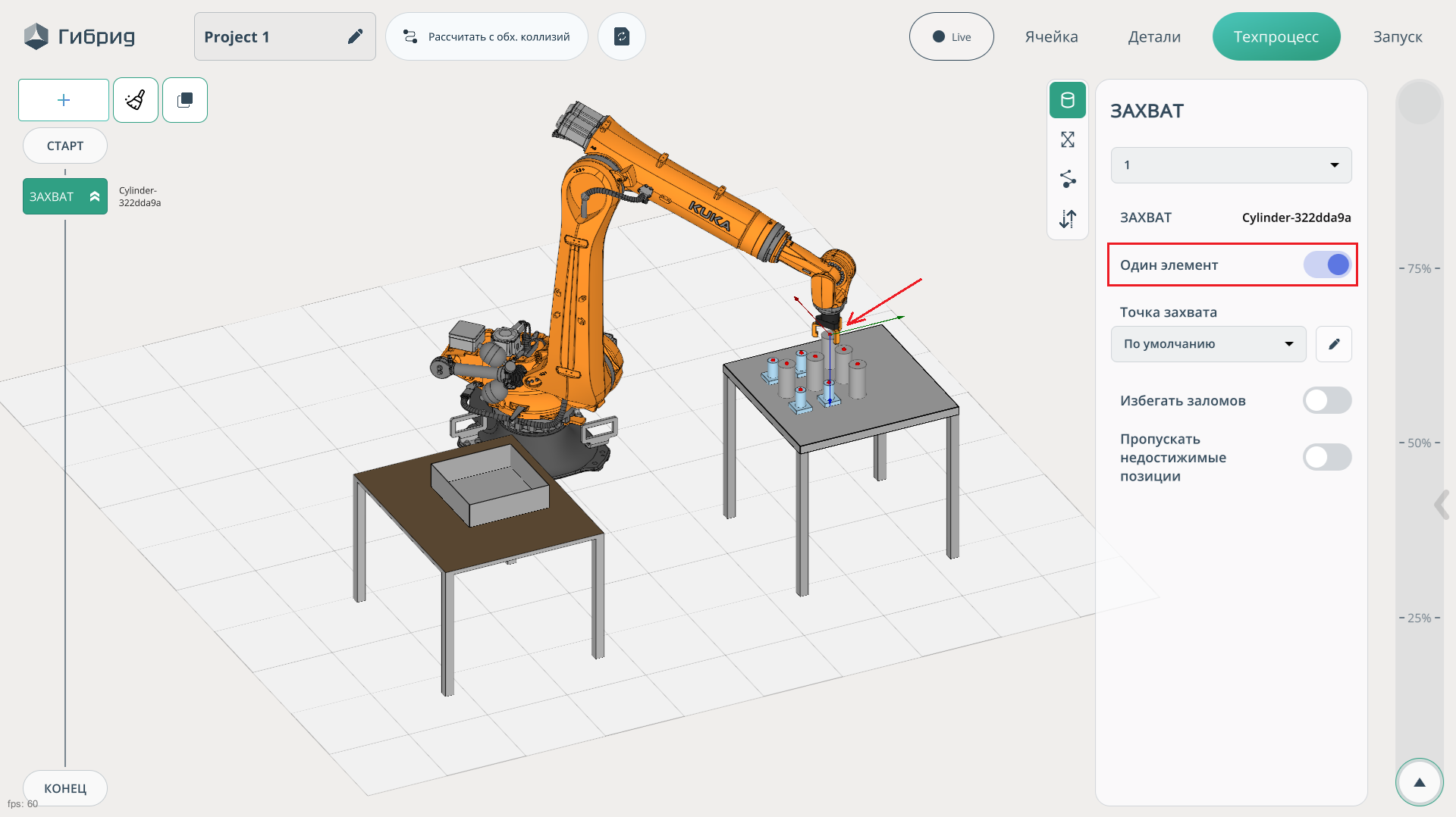Screen dimensions: 1456x817
Task: Click the up-down sort arrows panel icon
Action: pos(1068,219)
